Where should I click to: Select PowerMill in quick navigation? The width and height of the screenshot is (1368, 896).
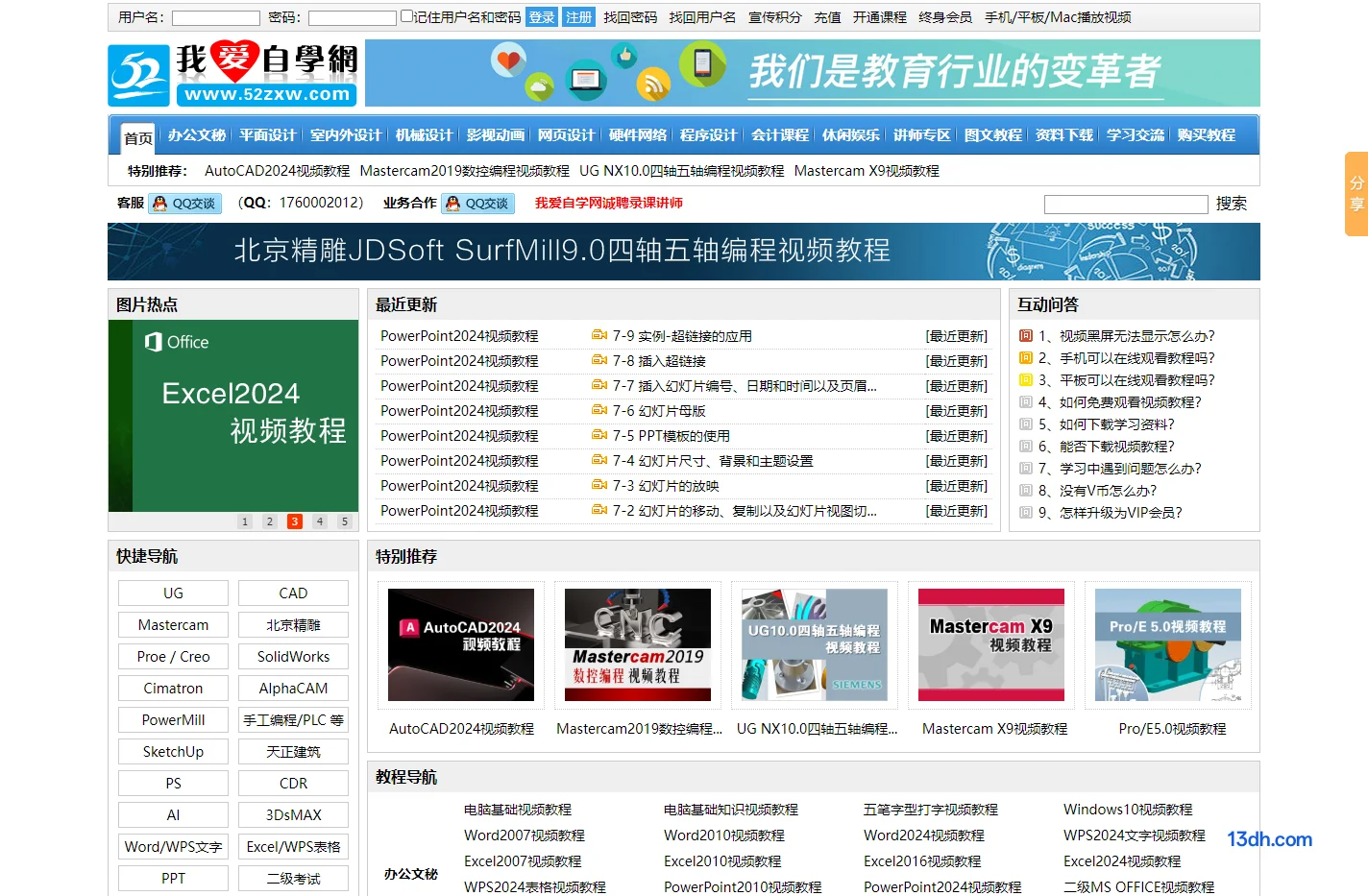173,720
